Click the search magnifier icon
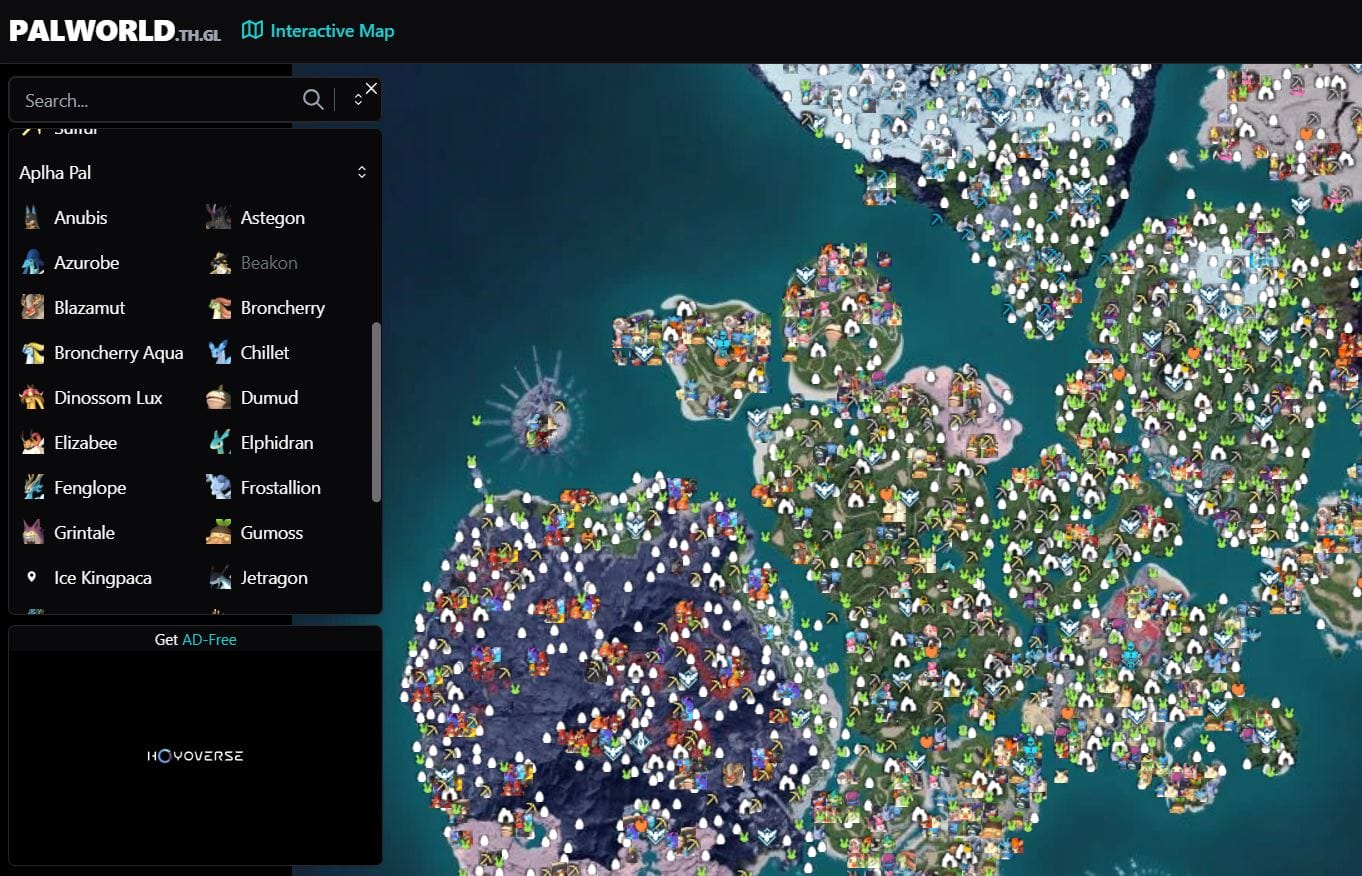Image resolution: width=1362 pixels, height=876 pixels. click(313, 100)
